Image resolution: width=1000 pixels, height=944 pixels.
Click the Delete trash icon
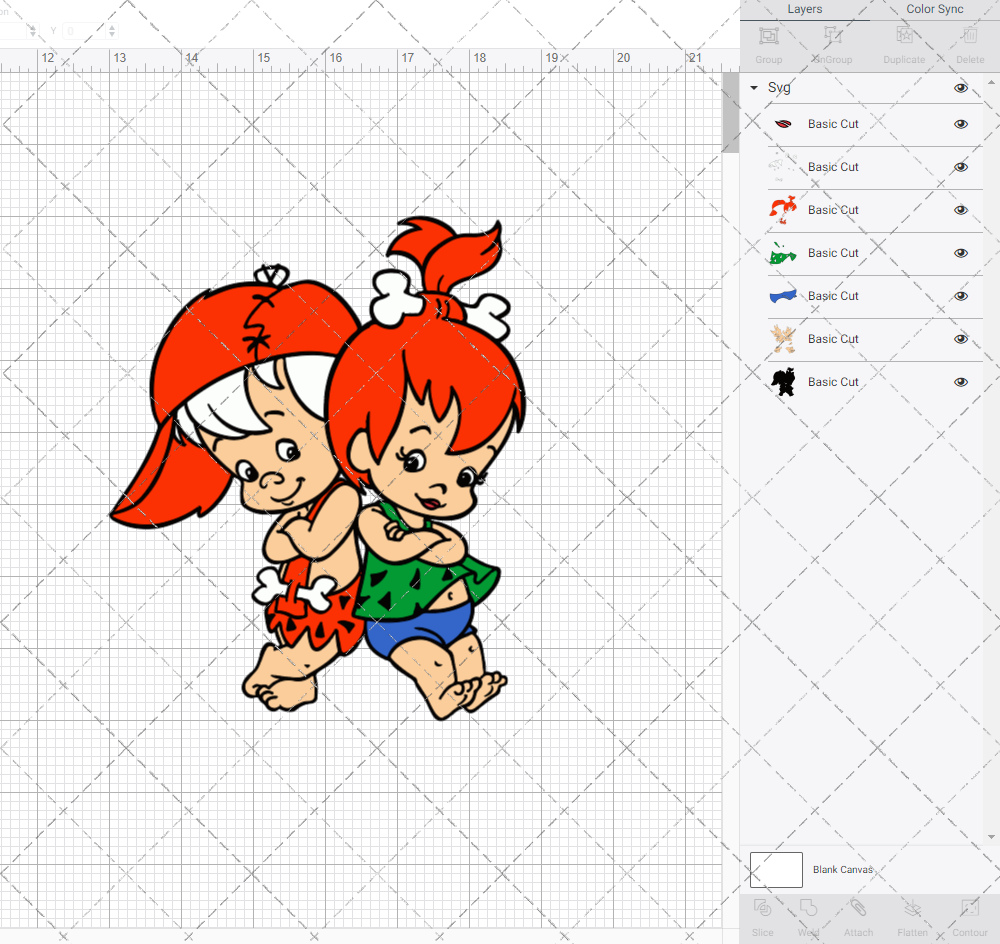pyautogui.click(x=970, y=36)
